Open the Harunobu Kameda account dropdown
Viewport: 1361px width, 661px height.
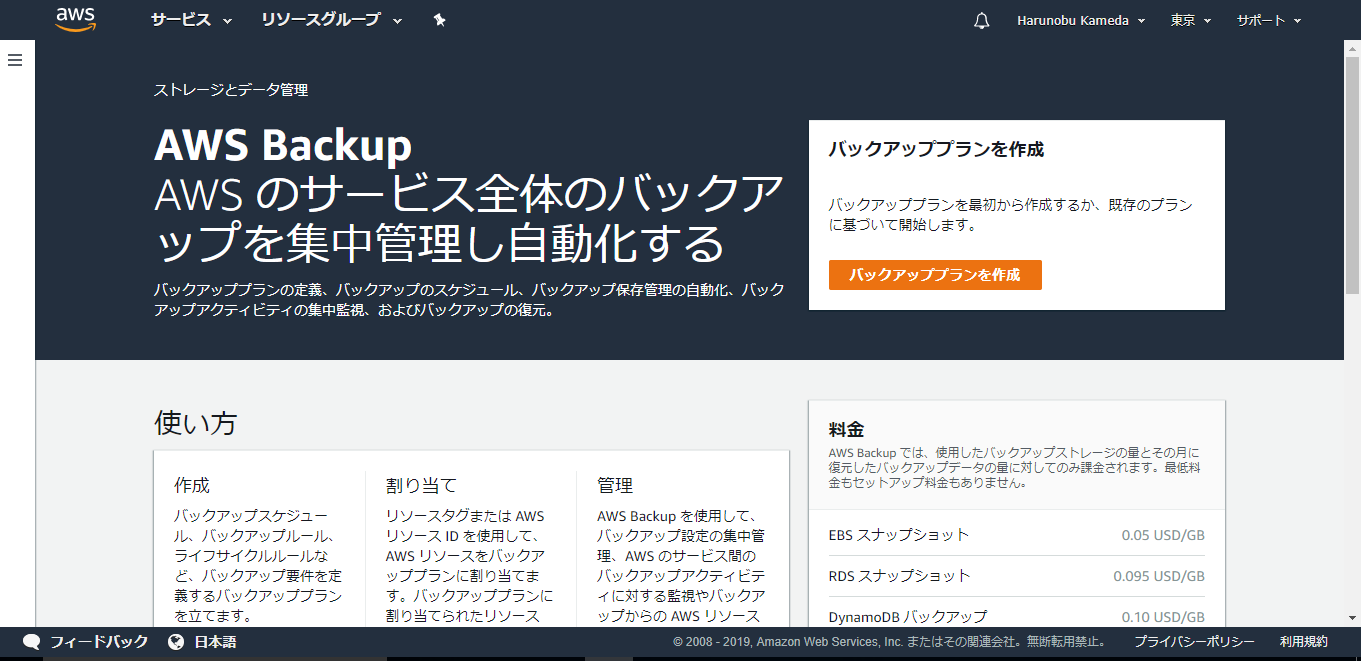(x=1081, y=20)
